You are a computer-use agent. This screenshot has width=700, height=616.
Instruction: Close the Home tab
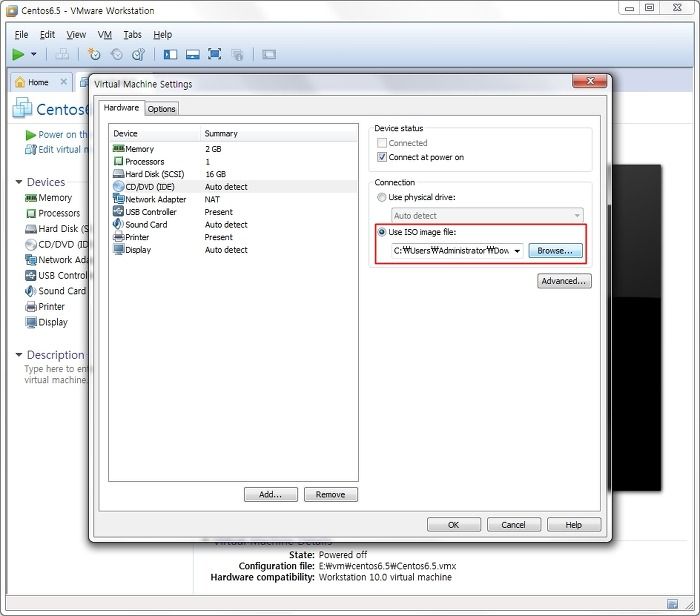coord(64,82)
